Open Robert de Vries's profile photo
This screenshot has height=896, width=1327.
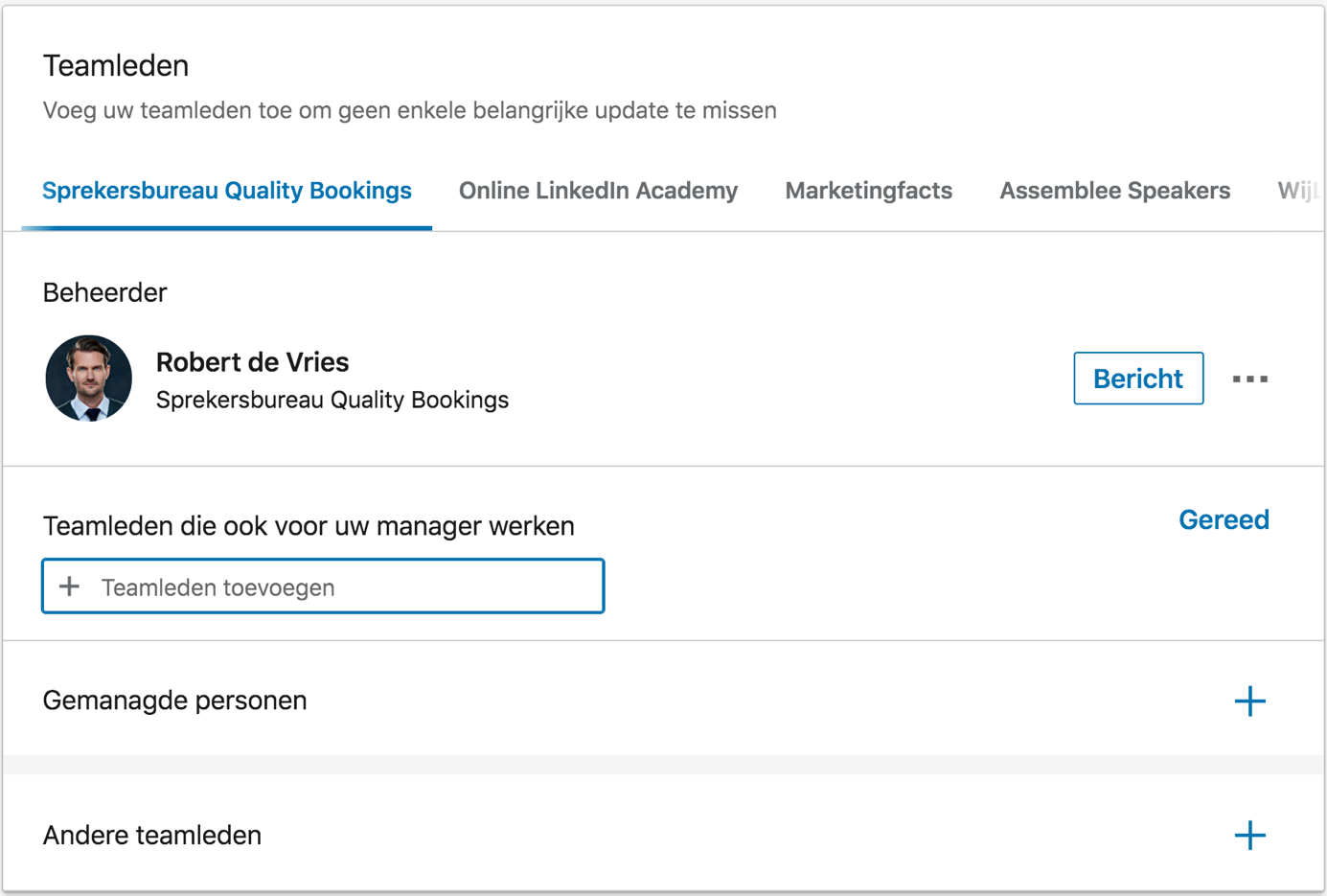click(89, 379)
